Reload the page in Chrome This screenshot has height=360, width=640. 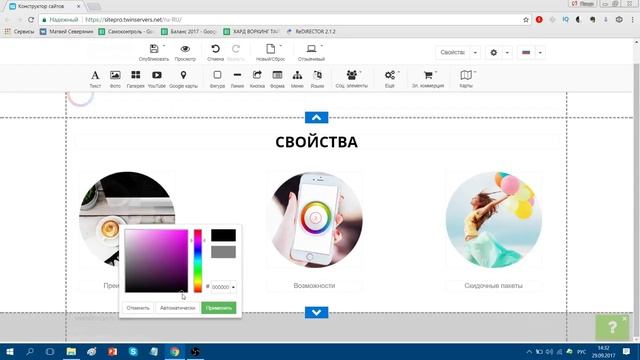click(31, 20)
